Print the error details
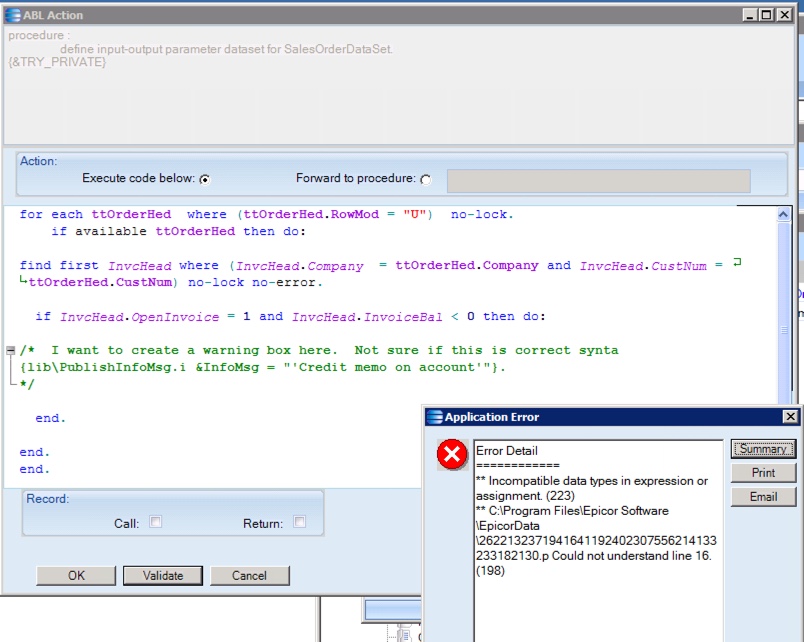804x642 pixels. (763, 473)
